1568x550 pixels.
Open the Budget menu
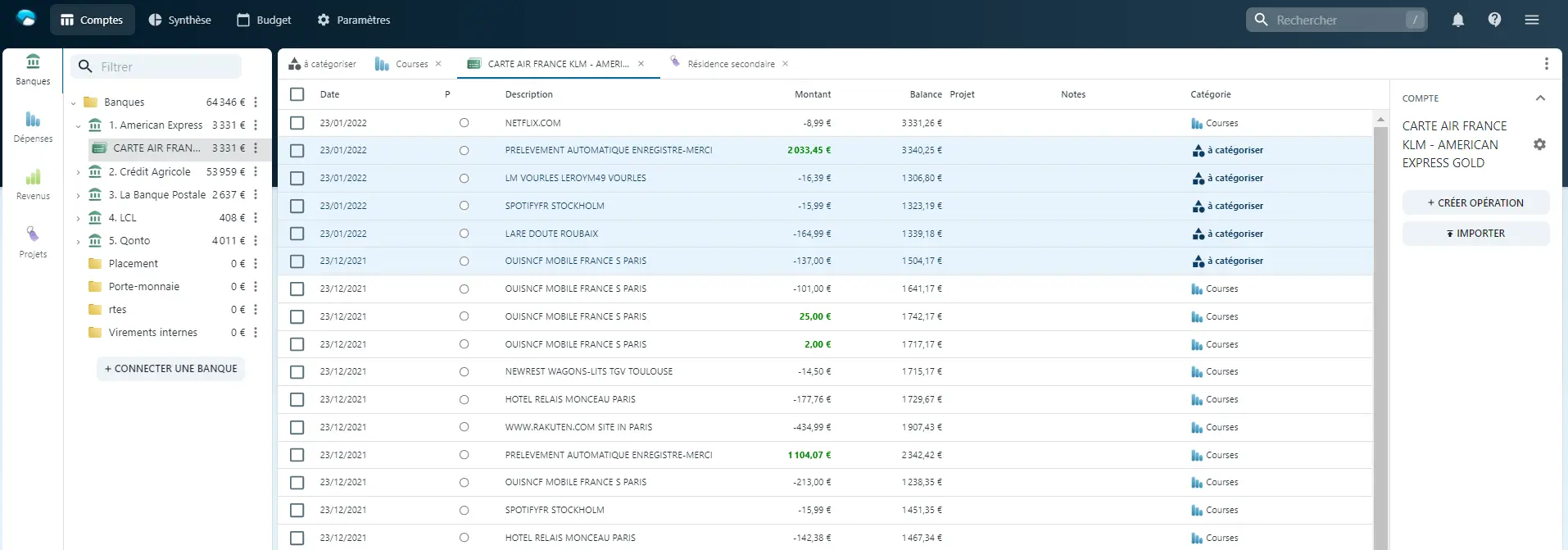tap(264, 20)
